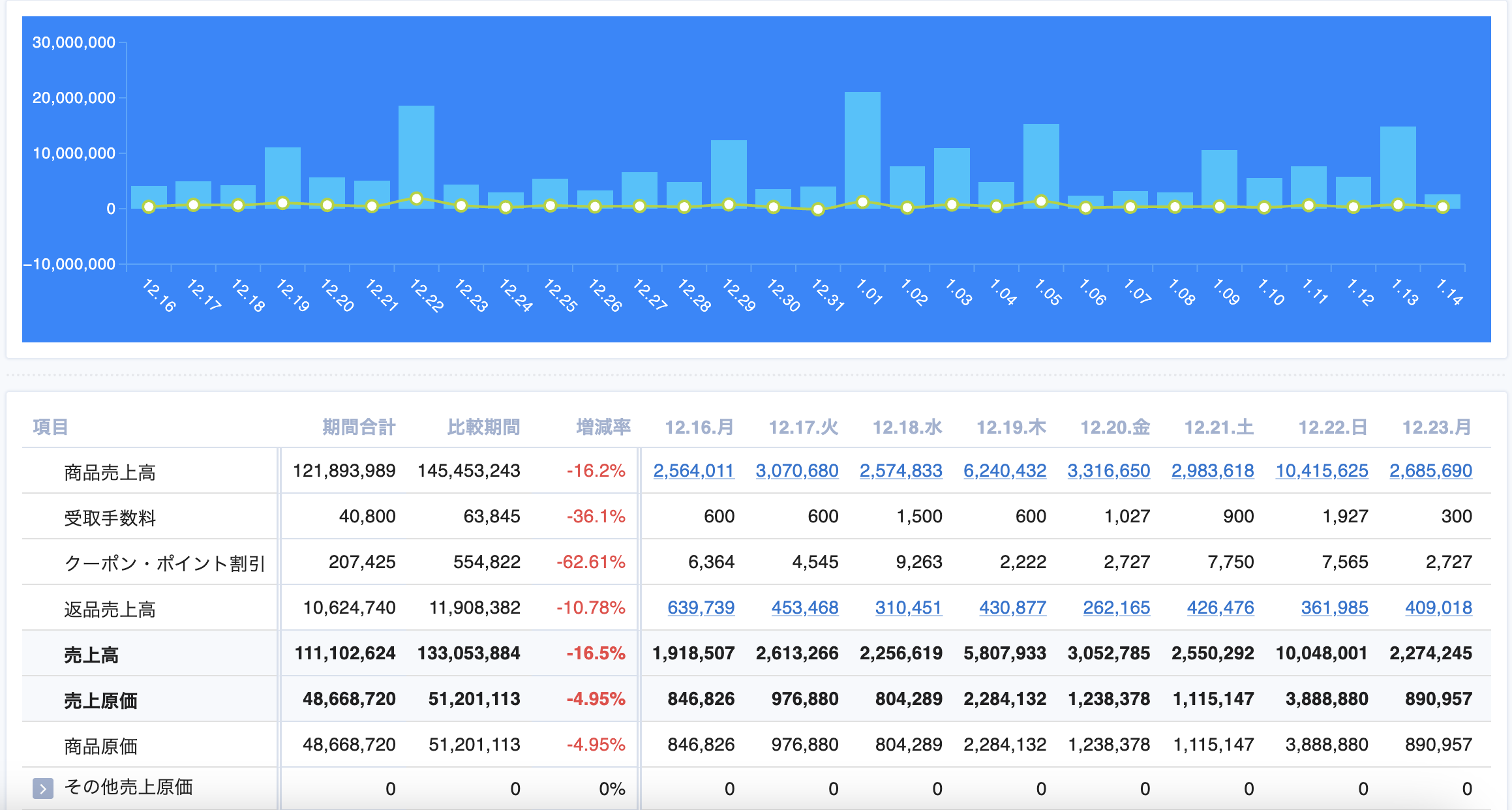Click the 期間合計 column header
Image resolution: width=1512 pixels, height=810 pixels.
click(x=359, y=427)
